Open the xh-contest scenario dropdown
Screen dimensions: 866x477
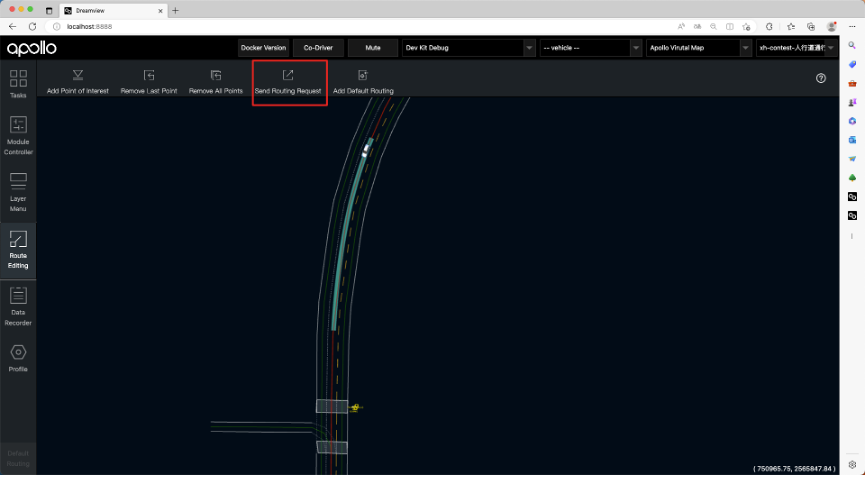[797, 48]
